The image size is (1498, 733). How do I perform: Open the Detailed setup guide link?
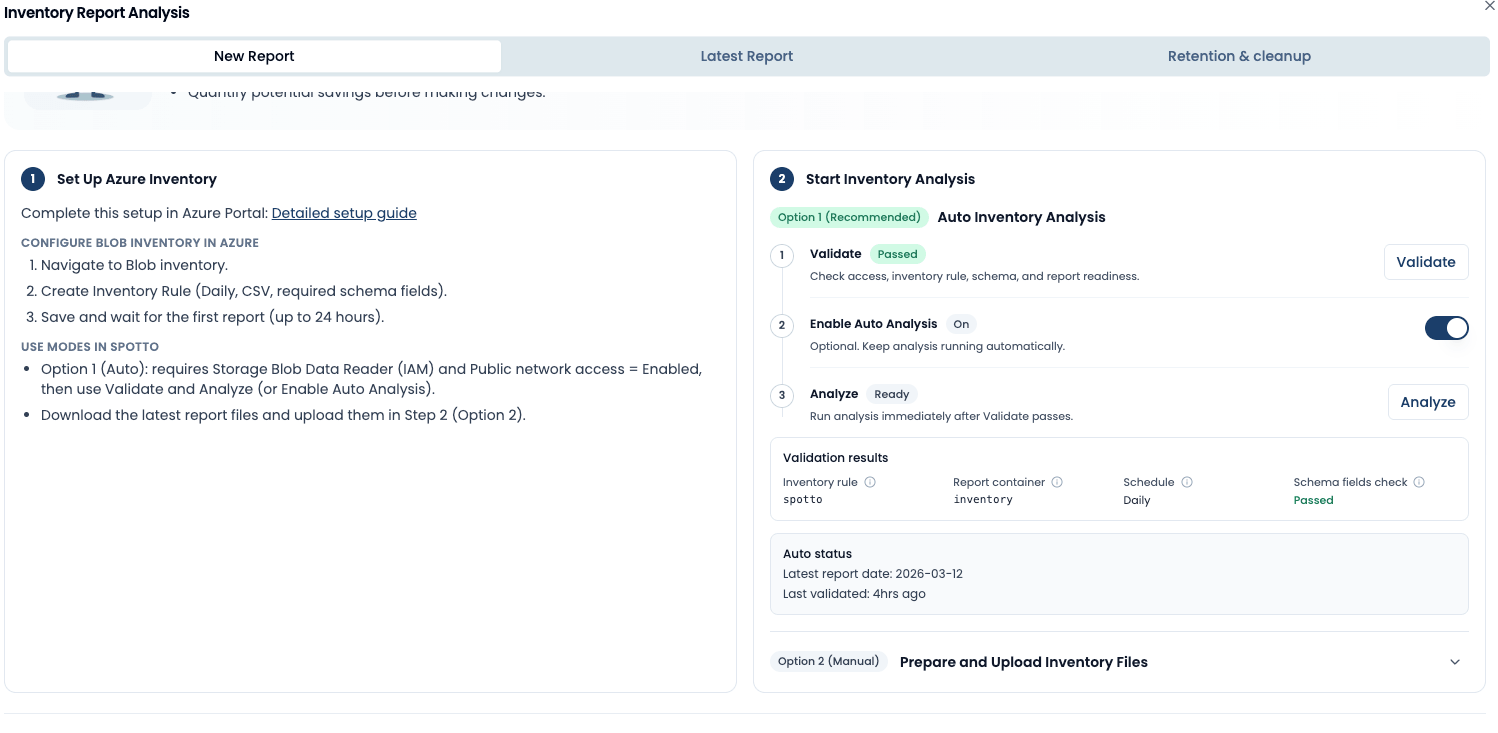point(344,212)
